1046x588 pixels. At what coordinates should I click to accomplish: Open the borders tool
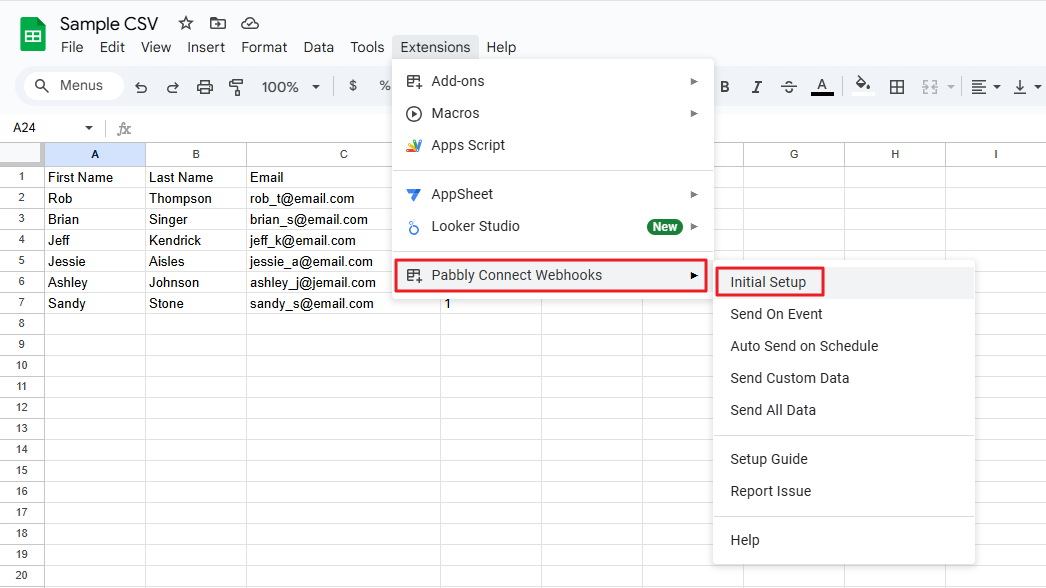897,87
